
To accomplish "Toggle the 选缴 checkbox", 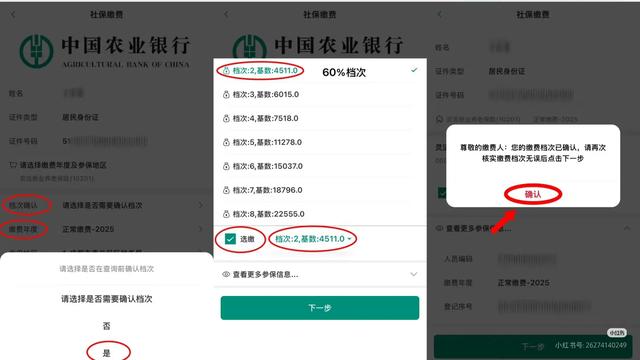I will tap(230, 239).
